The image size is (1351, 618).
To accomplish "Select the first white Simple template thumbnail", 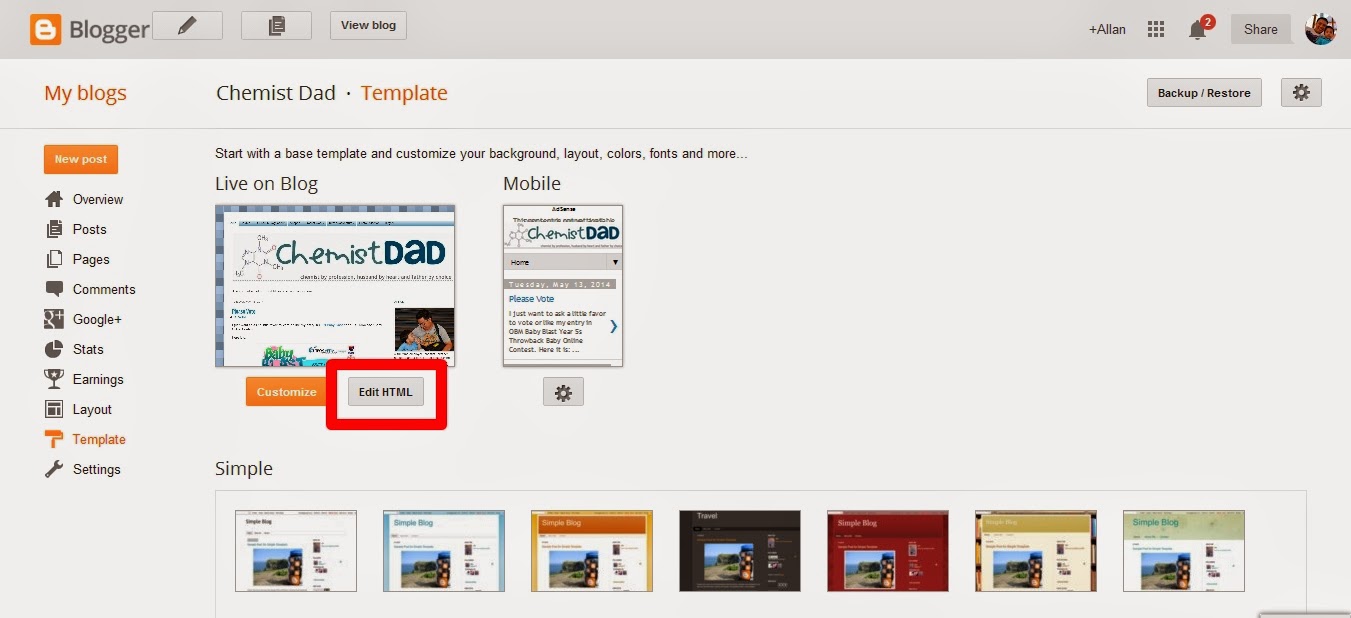I will tap(296, 551).
